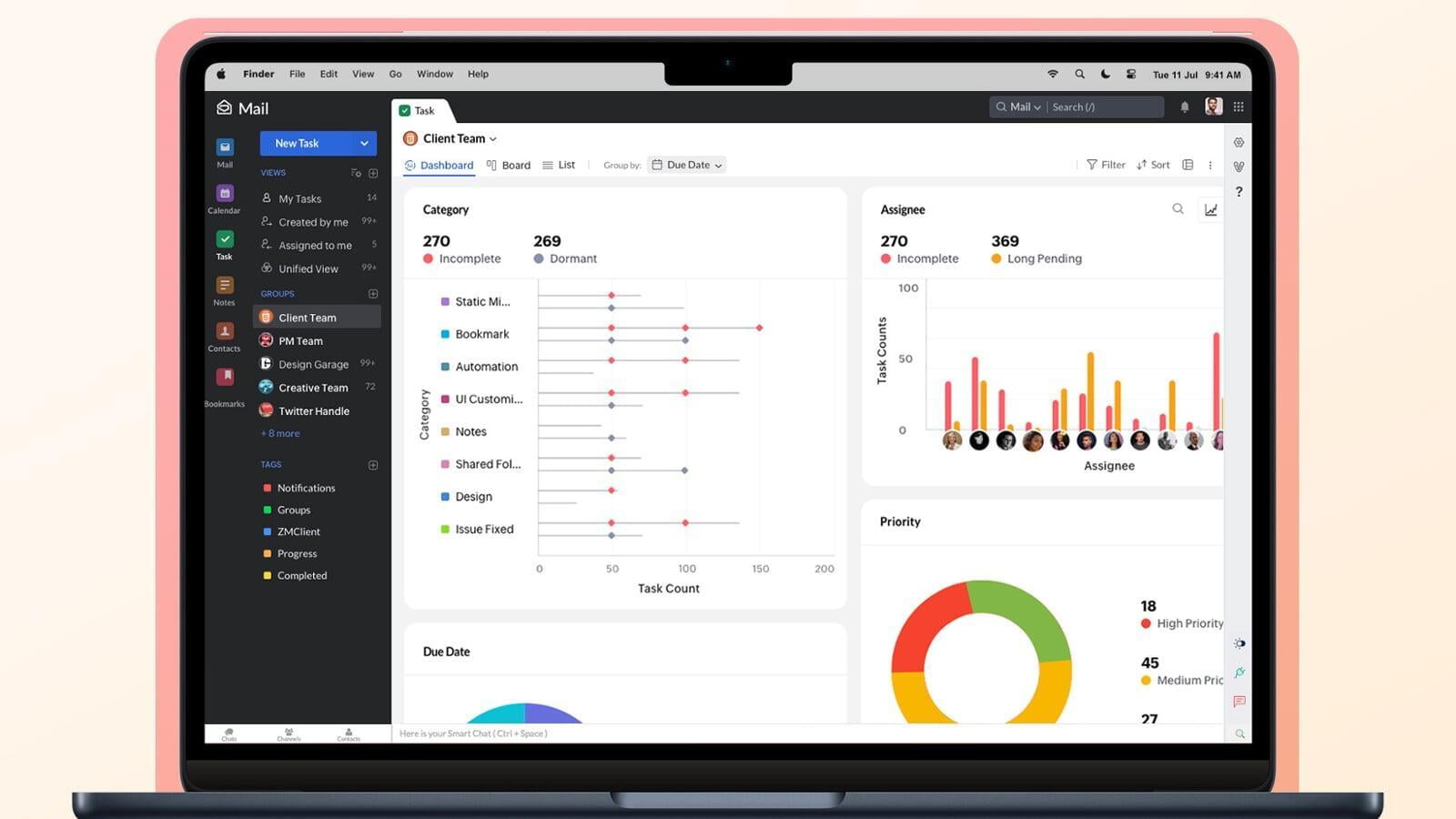Open the Notes app icon
This screenshot has height=819, width=1456.
tap(225, 286)
